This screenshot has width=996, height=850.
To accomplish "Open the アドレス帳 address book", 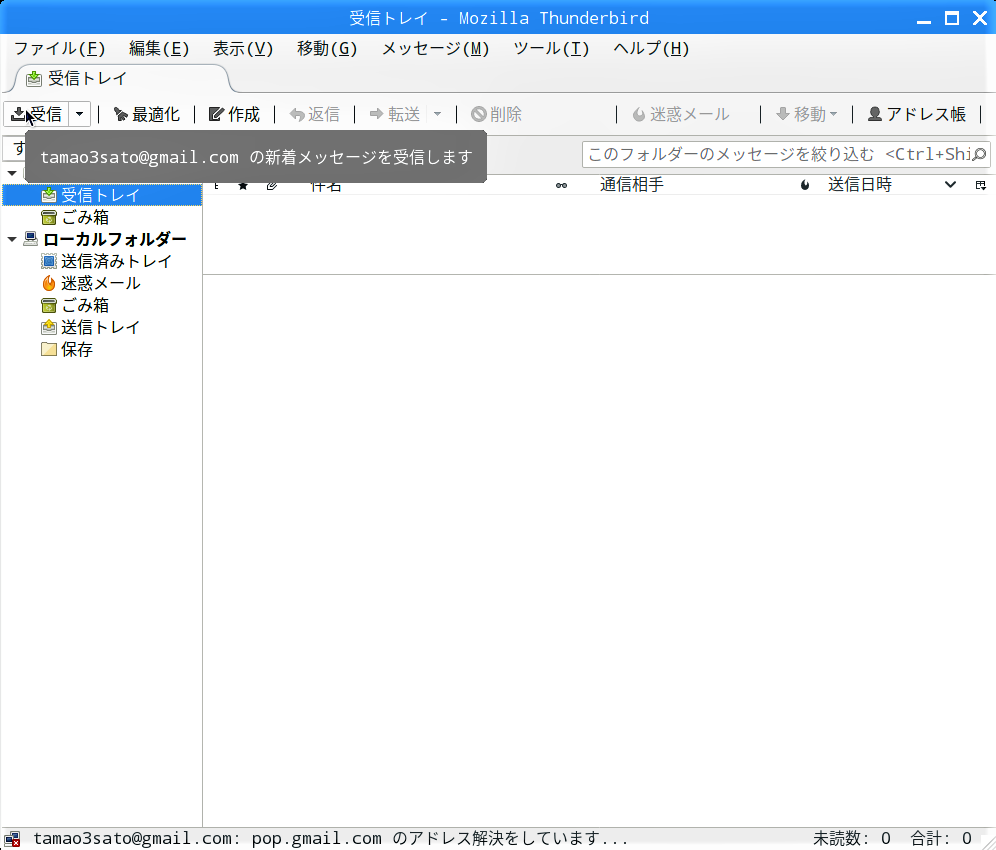I will [917, 114].
